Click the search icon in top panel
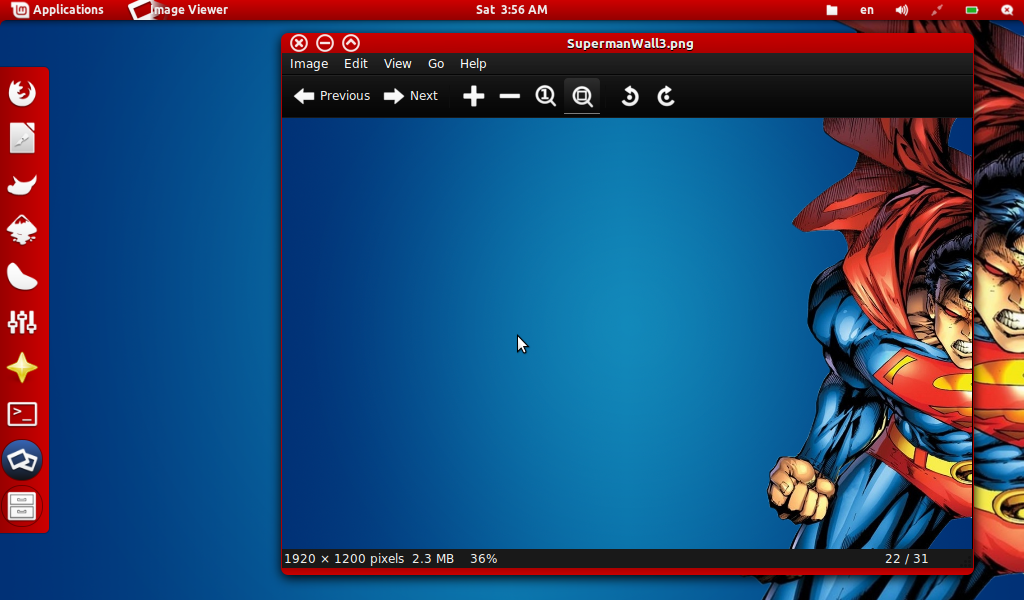This screenshot has width=1024, height=600. click(x=1007, y=10)
